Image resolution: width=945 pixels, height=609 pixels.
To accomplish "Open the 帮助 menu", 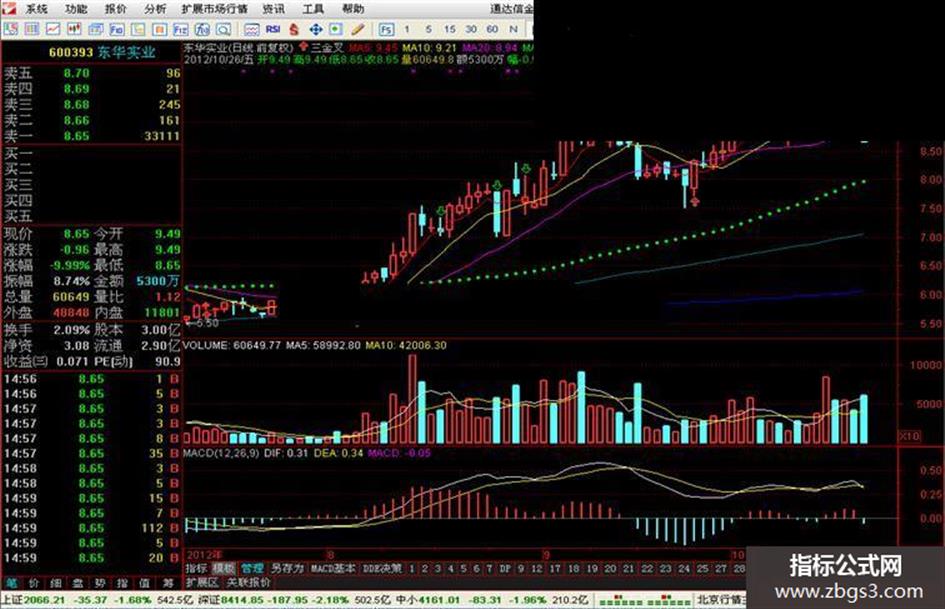I will coord(353,8).
